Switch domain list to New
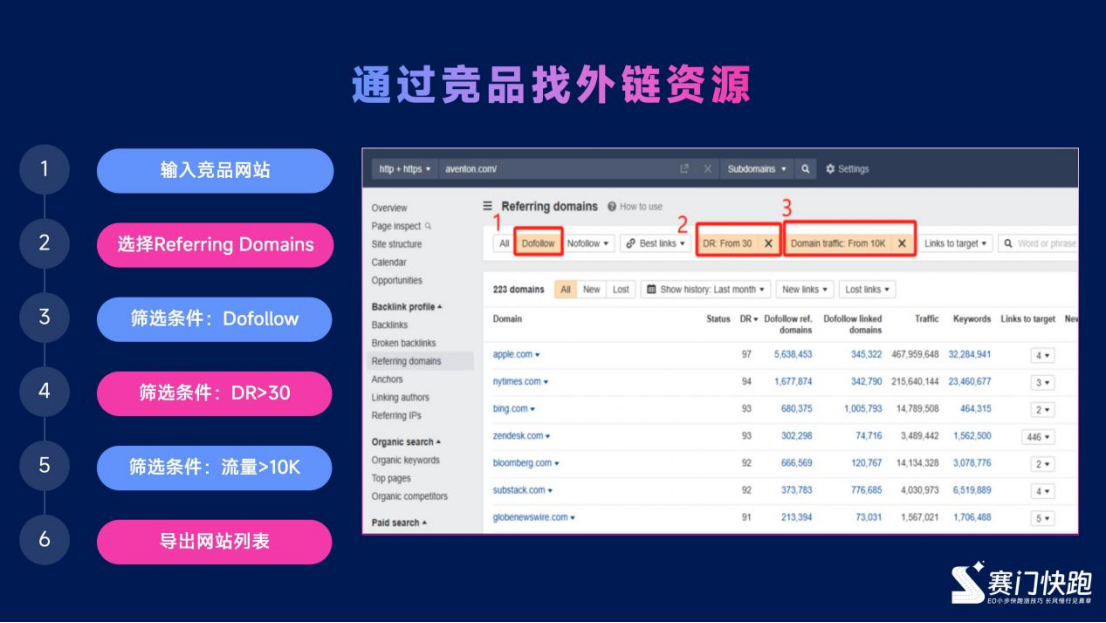1106x623 pixels. [x=592, y=289]
